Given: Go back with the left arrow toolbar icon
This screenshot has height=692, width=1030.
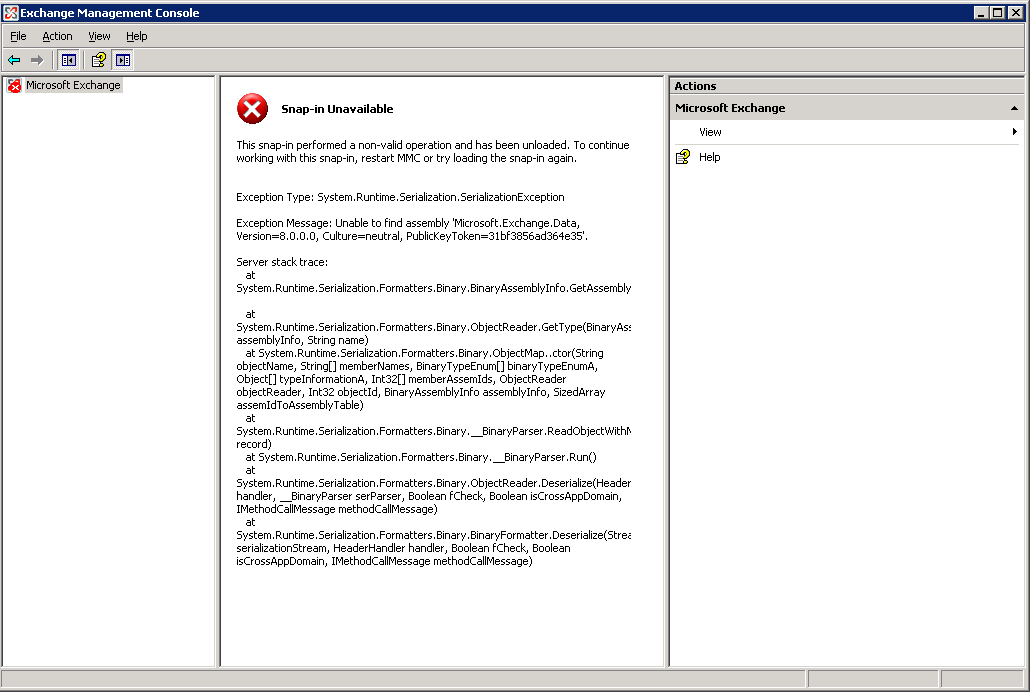Looking at the screenshot, I should pos(14,60).
